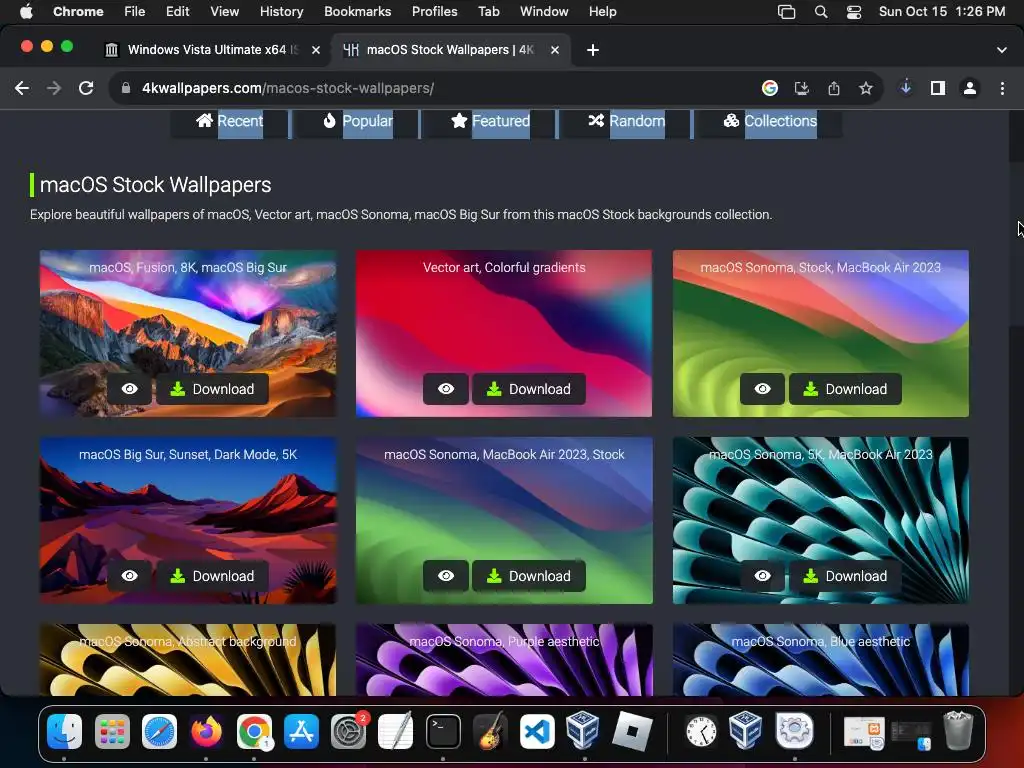Open a Random wallpaper
The height and width of the screenshot is (768, 1024).
(x=627, y=121)
